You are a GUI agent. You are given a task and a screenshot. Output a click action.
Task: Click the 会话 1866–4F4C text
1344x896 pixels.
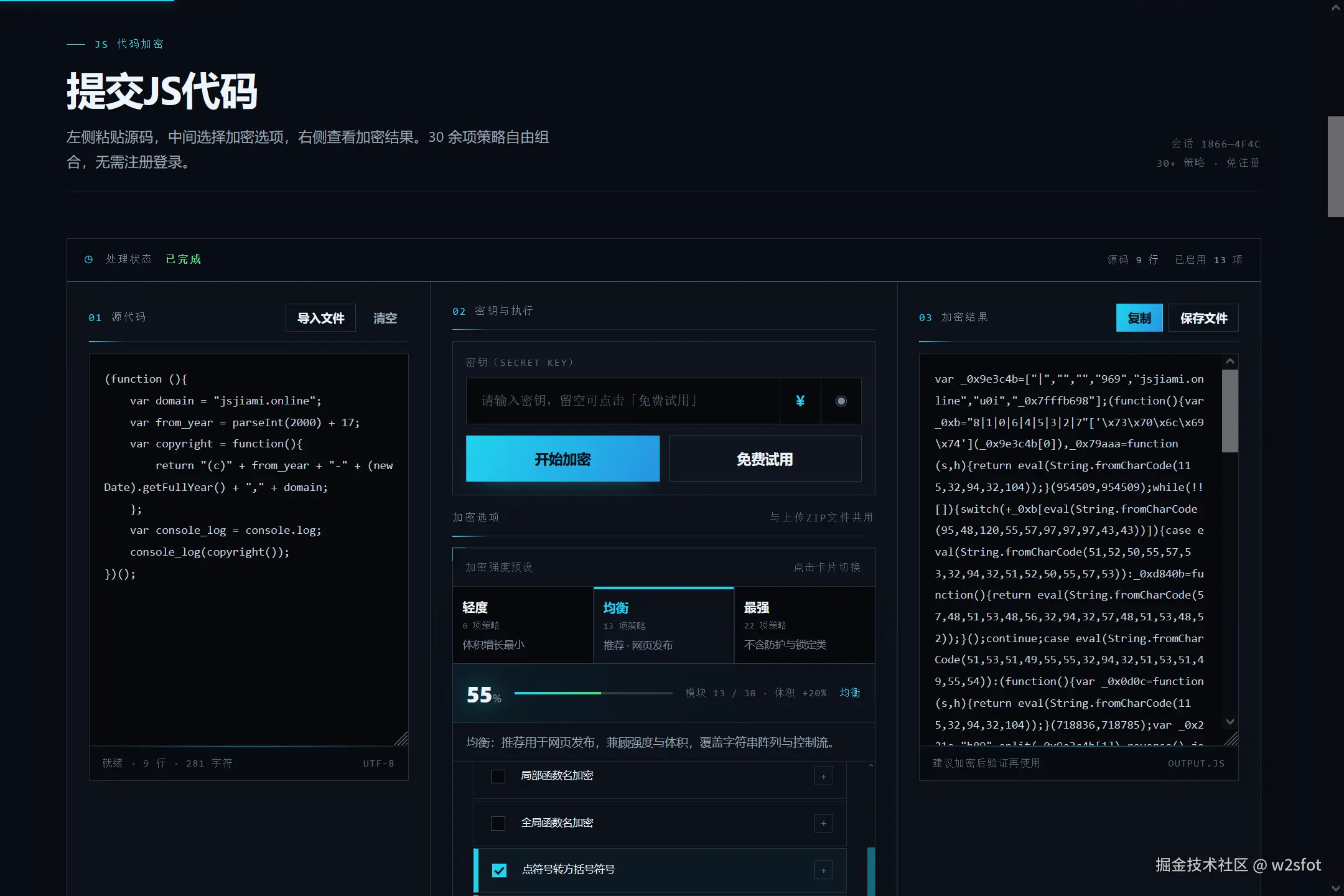(x=1215, y=144)
